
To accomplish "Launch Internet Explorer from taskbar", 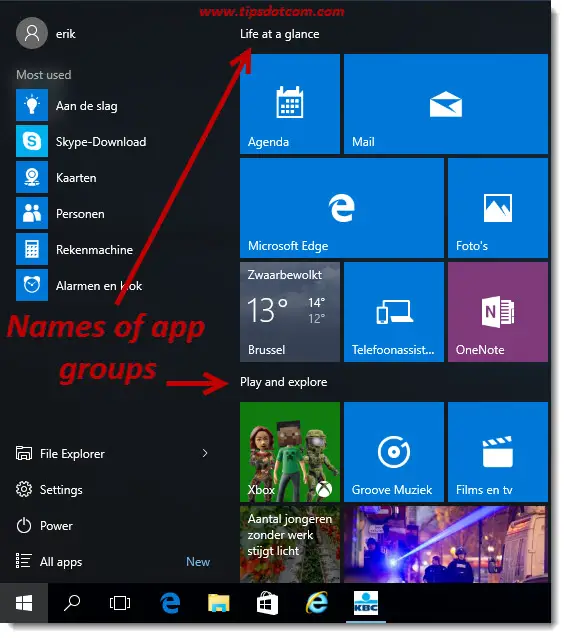I will coord(317,603).
